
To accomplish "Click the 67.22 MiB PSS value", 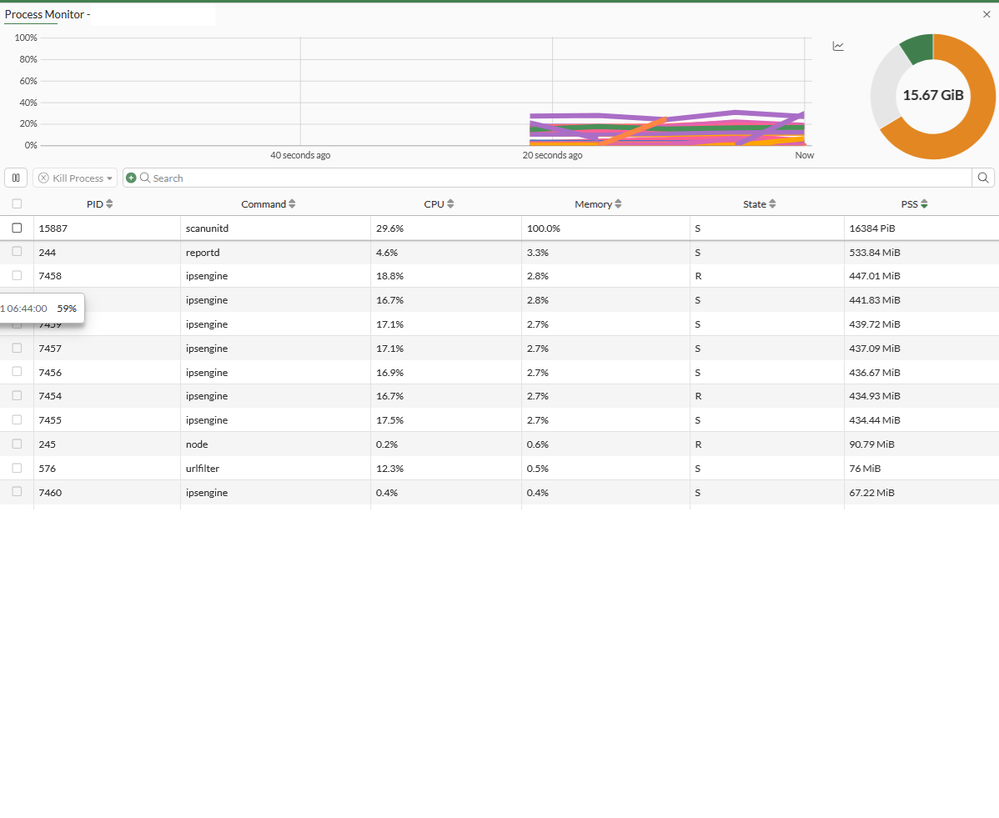I will [872, 492].
